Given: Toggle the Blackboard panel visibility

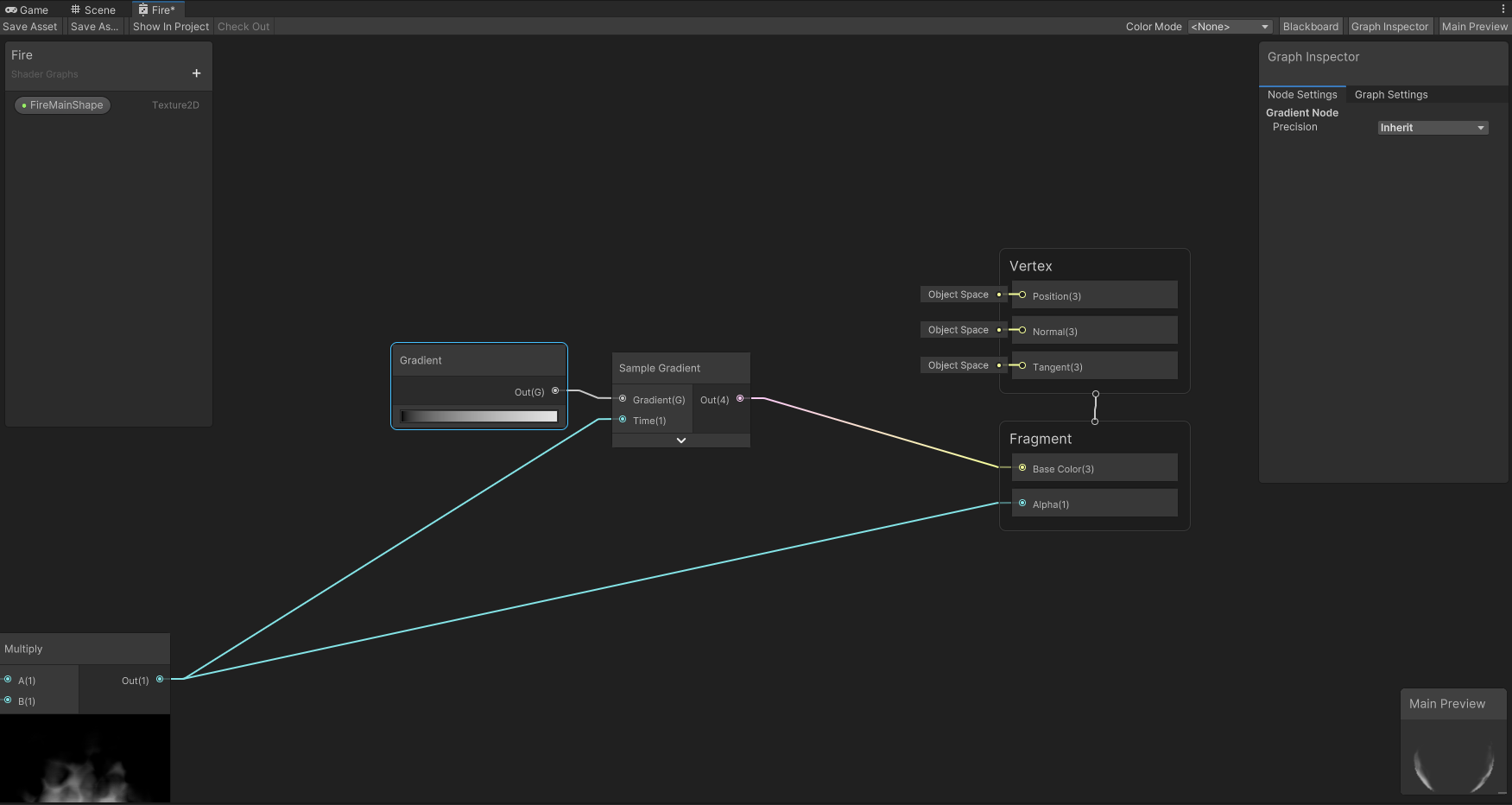Looking at the screenshot, I should click(x=1310, y=27).
